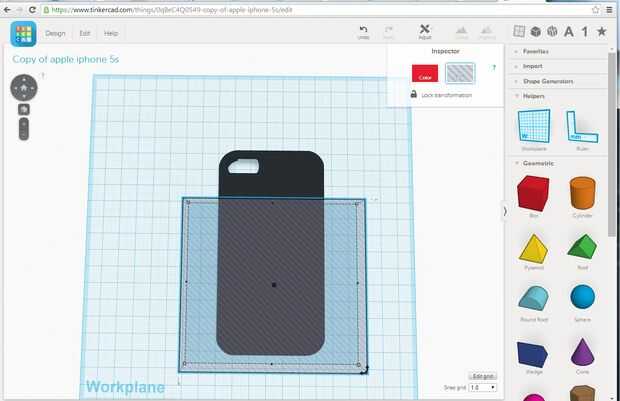Image resolution: width=620 pixels, height=401 pixels.
Task: Select the black iPhone case object
Action: point(271,253)
